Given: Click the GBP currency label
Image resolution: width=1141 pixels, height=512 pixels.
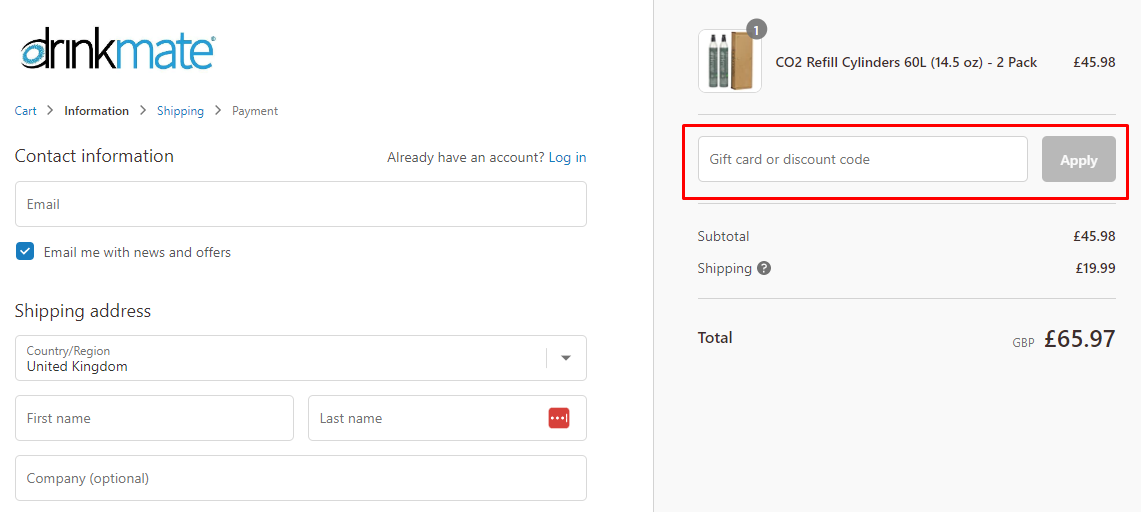Looking at the screenshot, I should tap(1023, 343).
